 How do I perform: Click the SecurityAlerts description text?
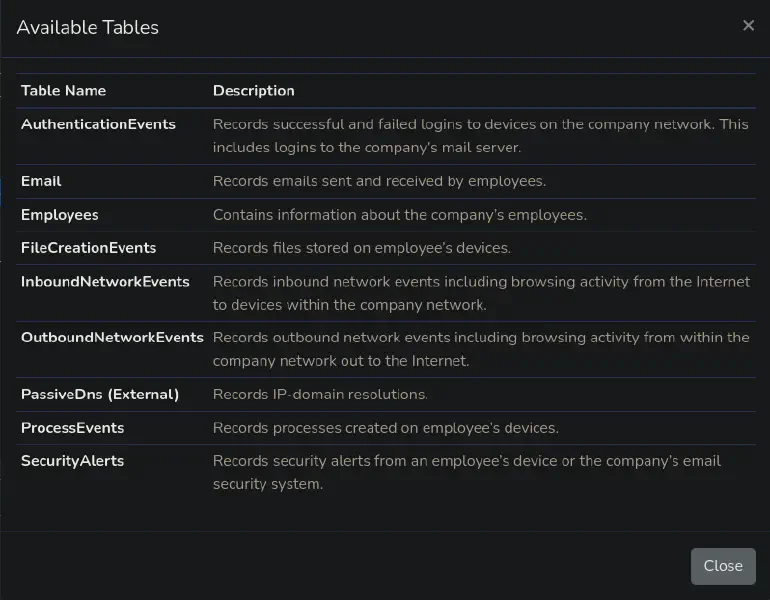[466, 472]
